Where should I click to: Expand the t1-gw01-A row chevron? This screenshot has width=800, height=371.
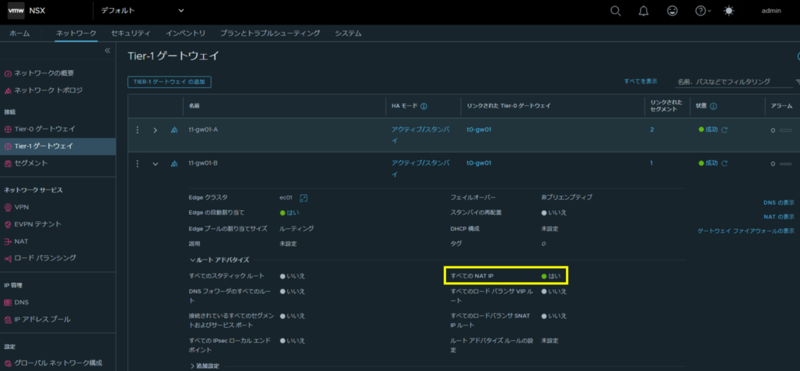tap(155, 130)
